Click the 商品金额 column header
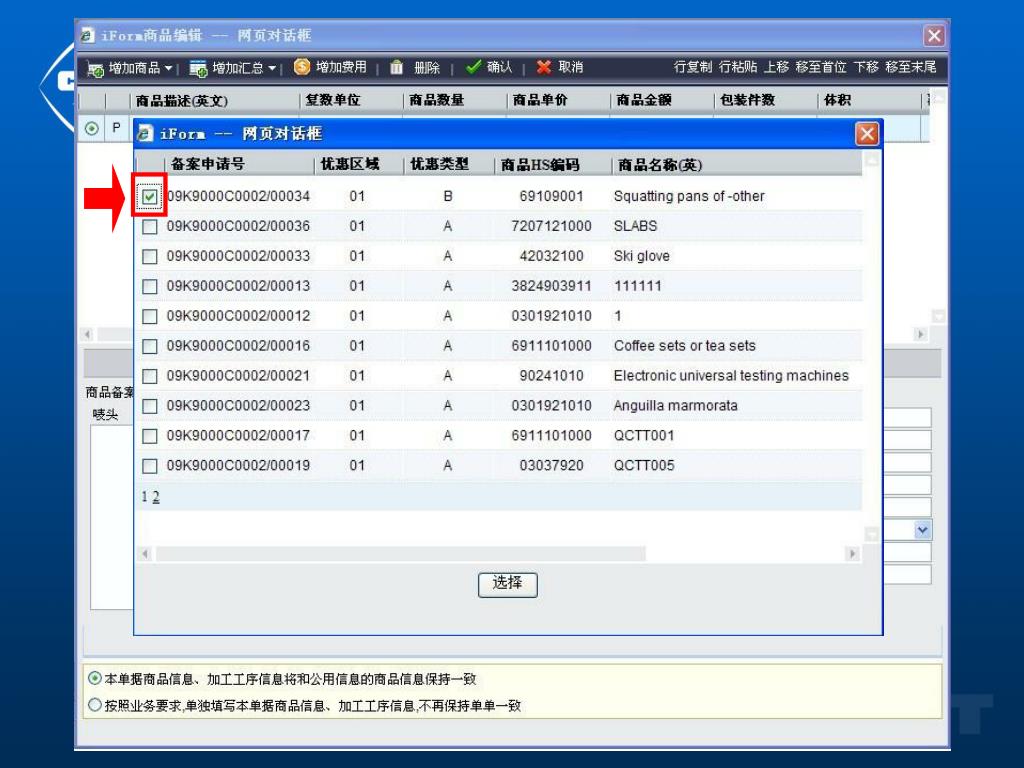Image resolution: width=1024 pixels, height=768 pixels. point(644,100)
